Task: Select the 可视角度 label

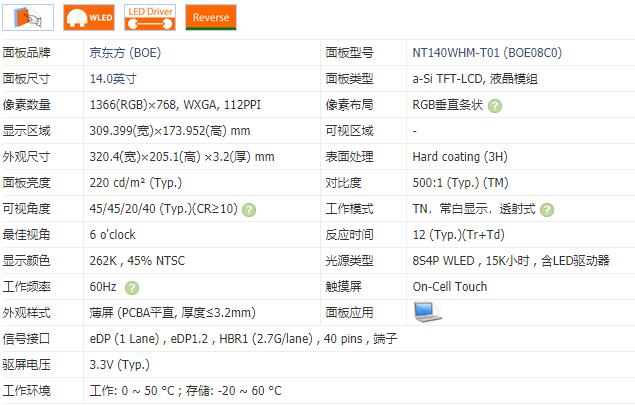Action: tap(26, 209)
